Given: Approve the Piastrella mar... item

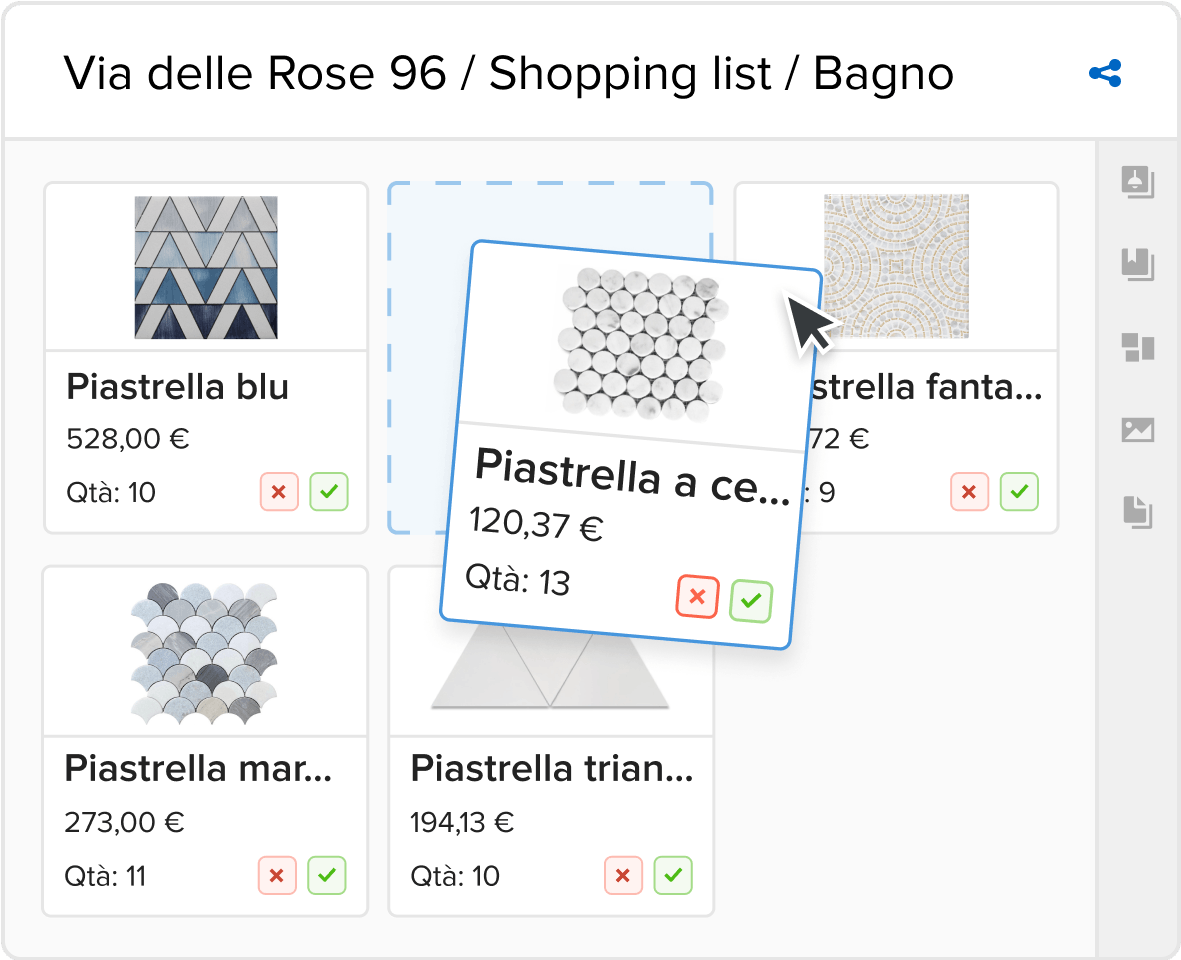Looking at the screenshot, I should pyautogui.click(x=327, y=875).
